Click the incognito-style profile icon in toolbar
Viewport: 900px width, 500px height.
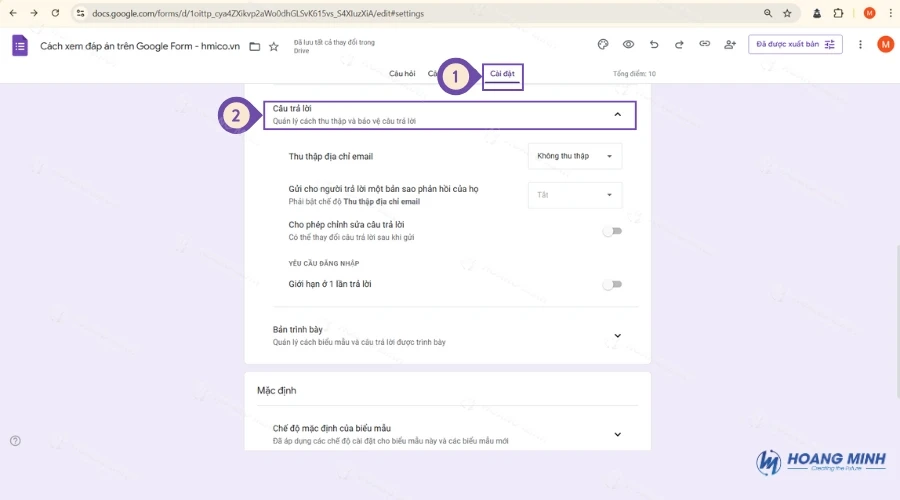(x=817, y=13)
